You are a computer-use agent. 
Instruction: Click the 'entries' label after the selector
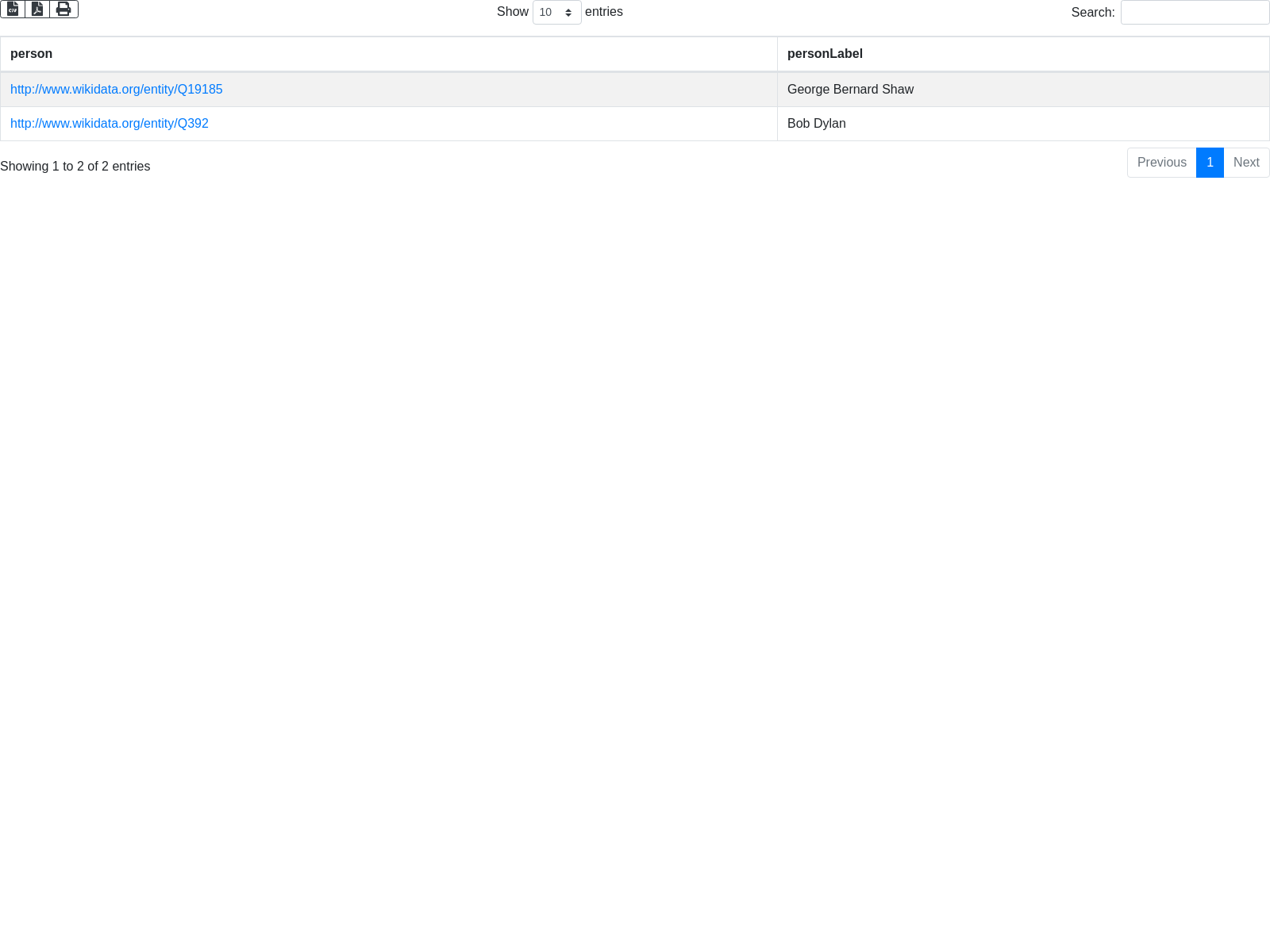(x=603, y=12)
